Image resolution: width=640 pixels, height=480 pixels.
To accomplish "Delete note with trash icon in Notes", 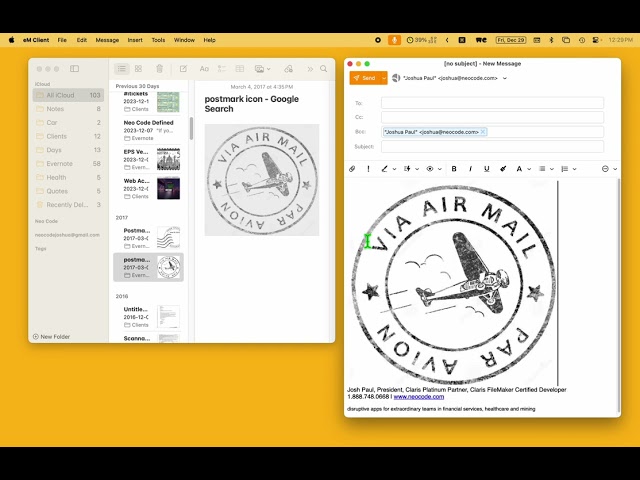I will coord(160,69).
